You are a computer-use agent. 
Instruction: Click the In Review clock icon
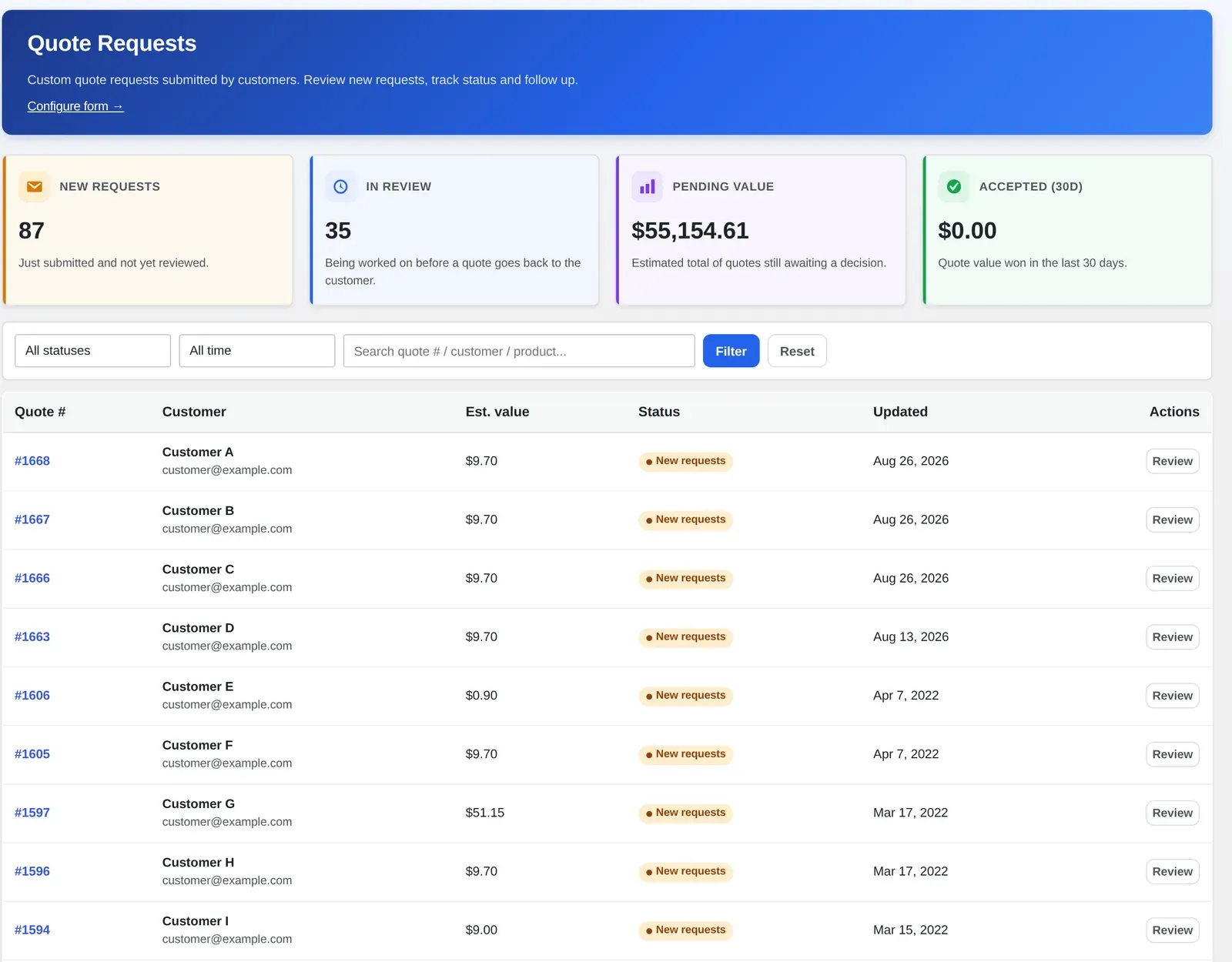pos(340,187)
